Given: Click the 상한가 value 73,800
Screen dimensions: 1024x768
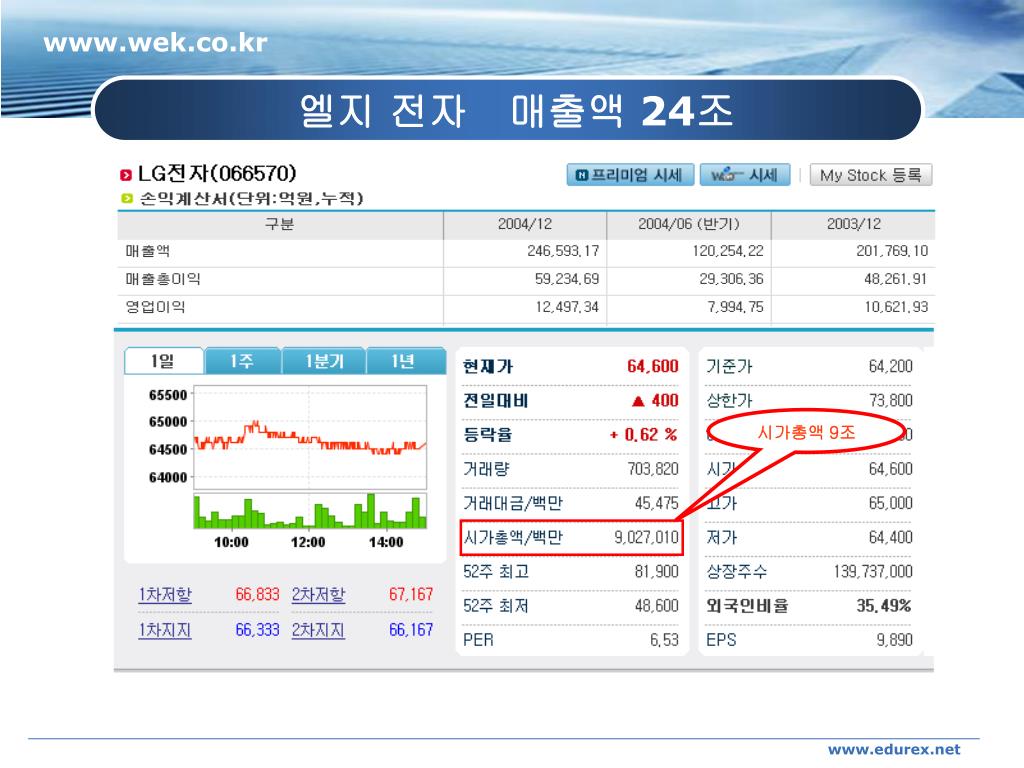Looking at the screenshot, I should pyautogui.click(x=891, y=400).
